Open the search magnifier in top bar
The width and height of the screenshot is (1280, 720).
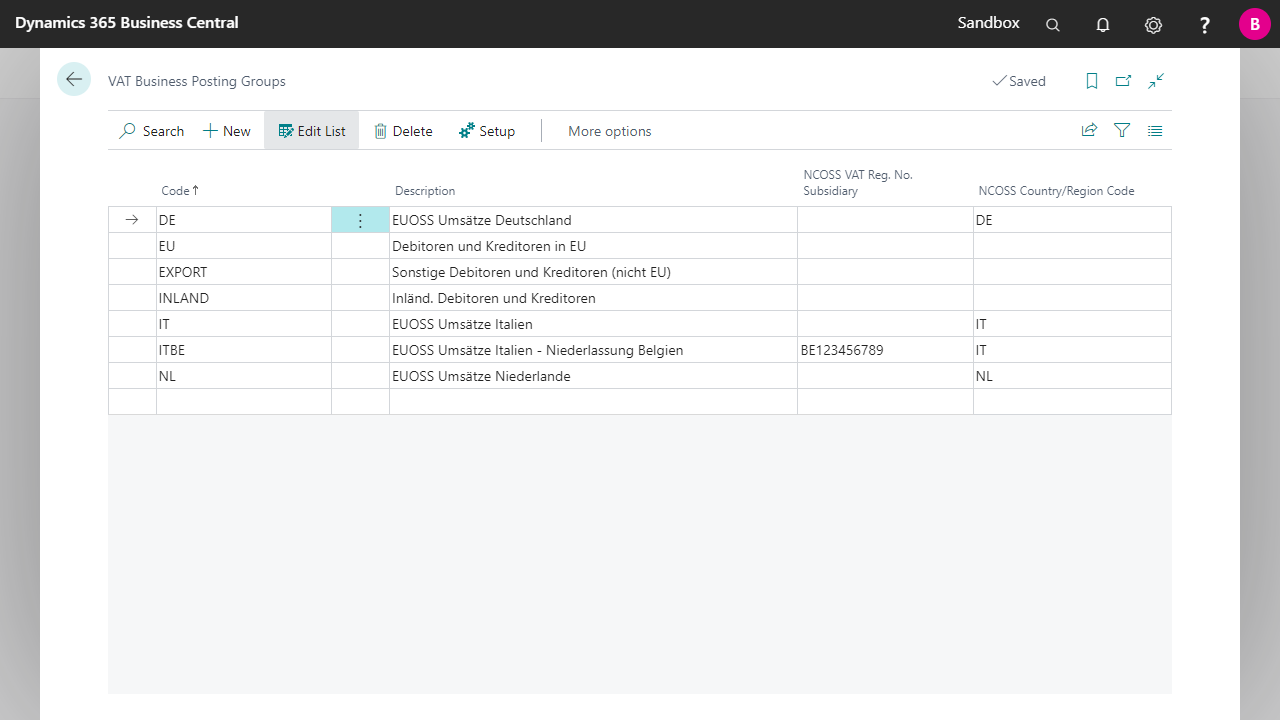click(1053, 25)
